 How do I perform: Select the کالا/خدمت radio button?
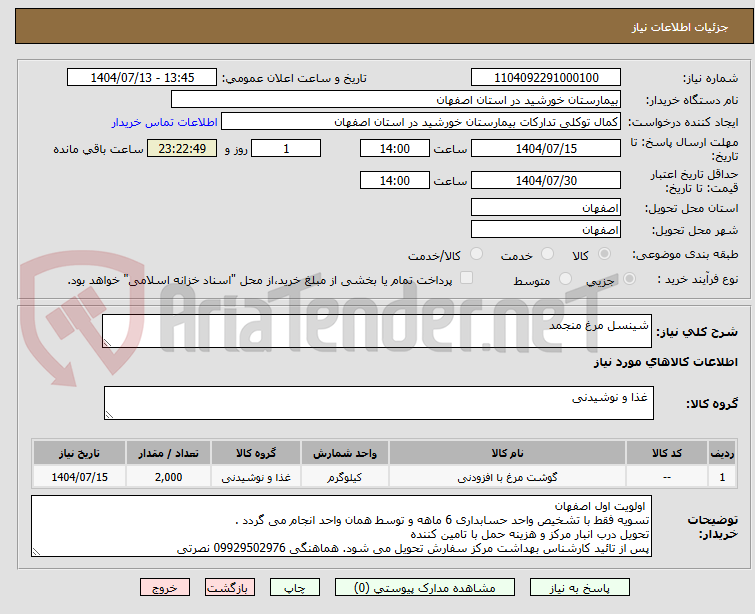coord(477,253)
